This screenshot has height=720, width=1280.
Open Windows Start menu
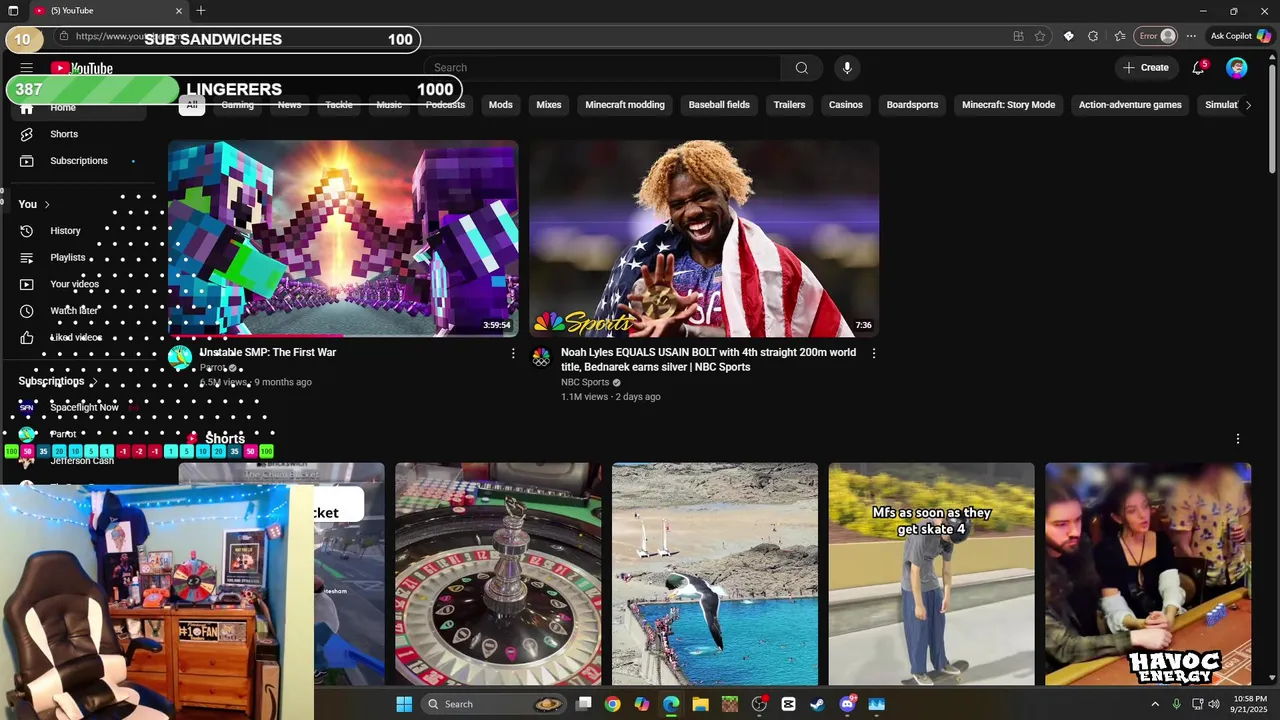point(404,704)
